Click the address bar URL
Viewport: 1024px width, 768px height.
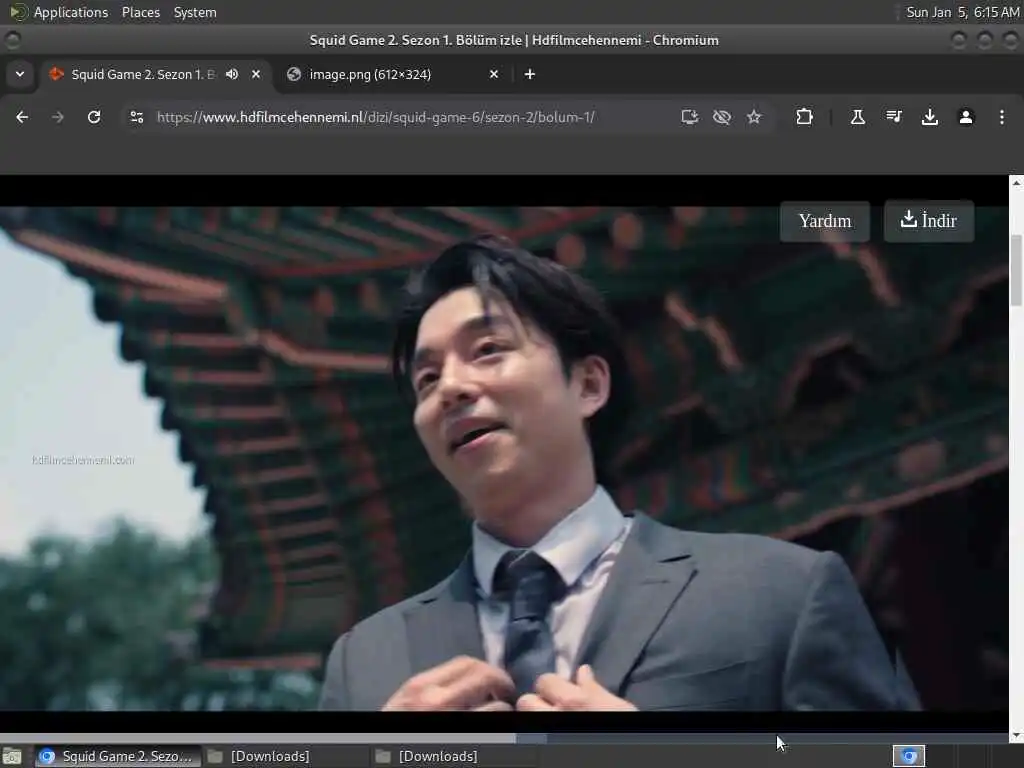[x=376, y=117]
